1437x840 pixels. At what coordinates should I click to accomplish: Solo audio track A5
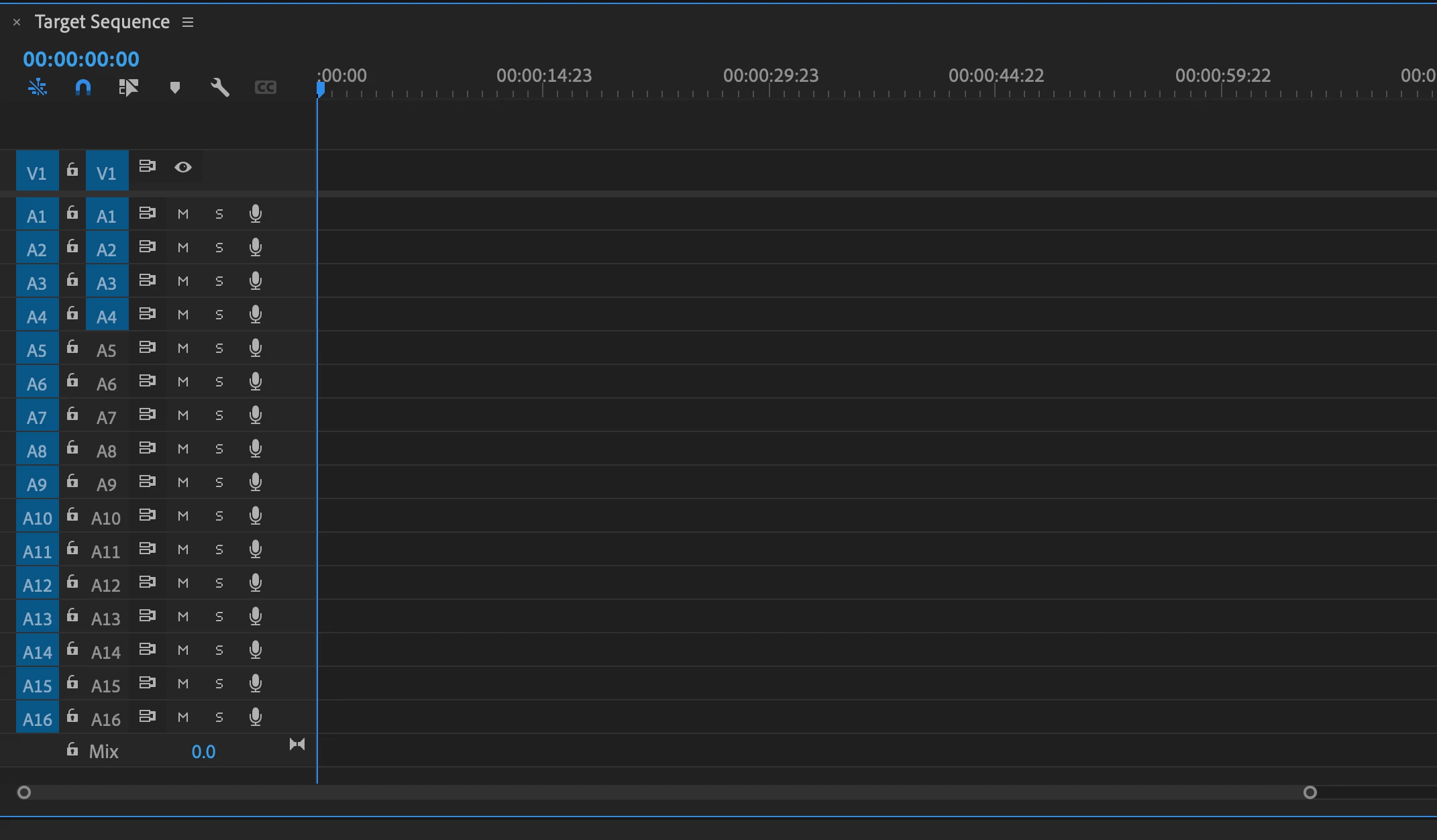(219, 348)
